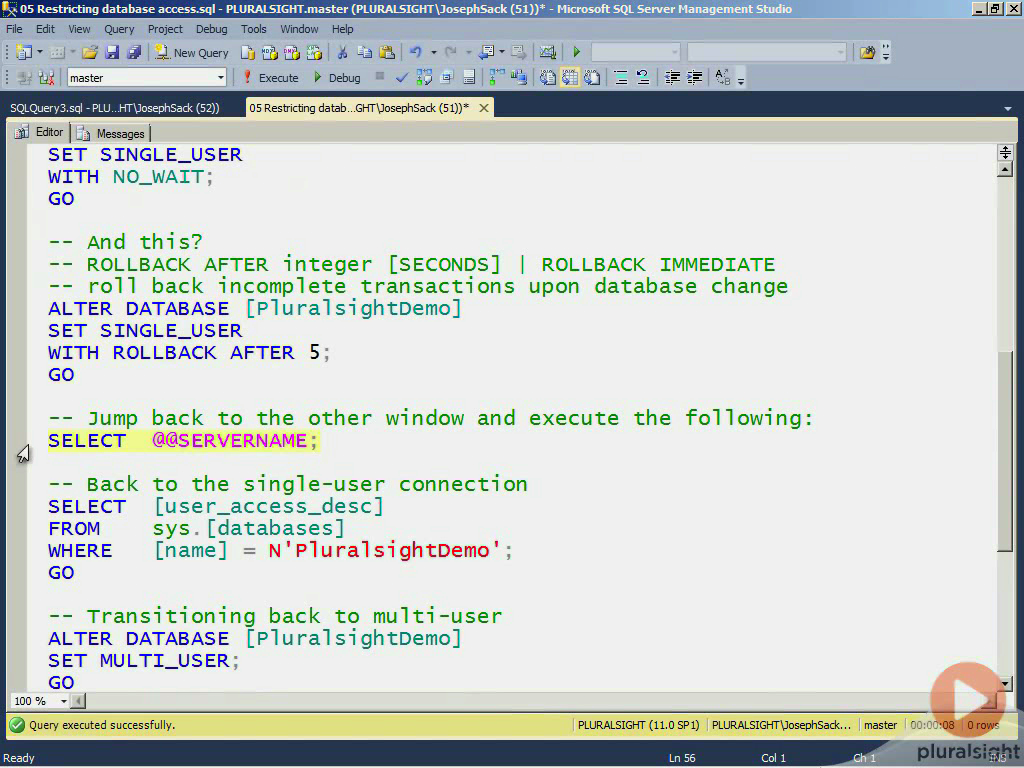Open the Navigate Backward dropdown arrow
Viewport: 1024px width, 768px height.
click(502, 52)
